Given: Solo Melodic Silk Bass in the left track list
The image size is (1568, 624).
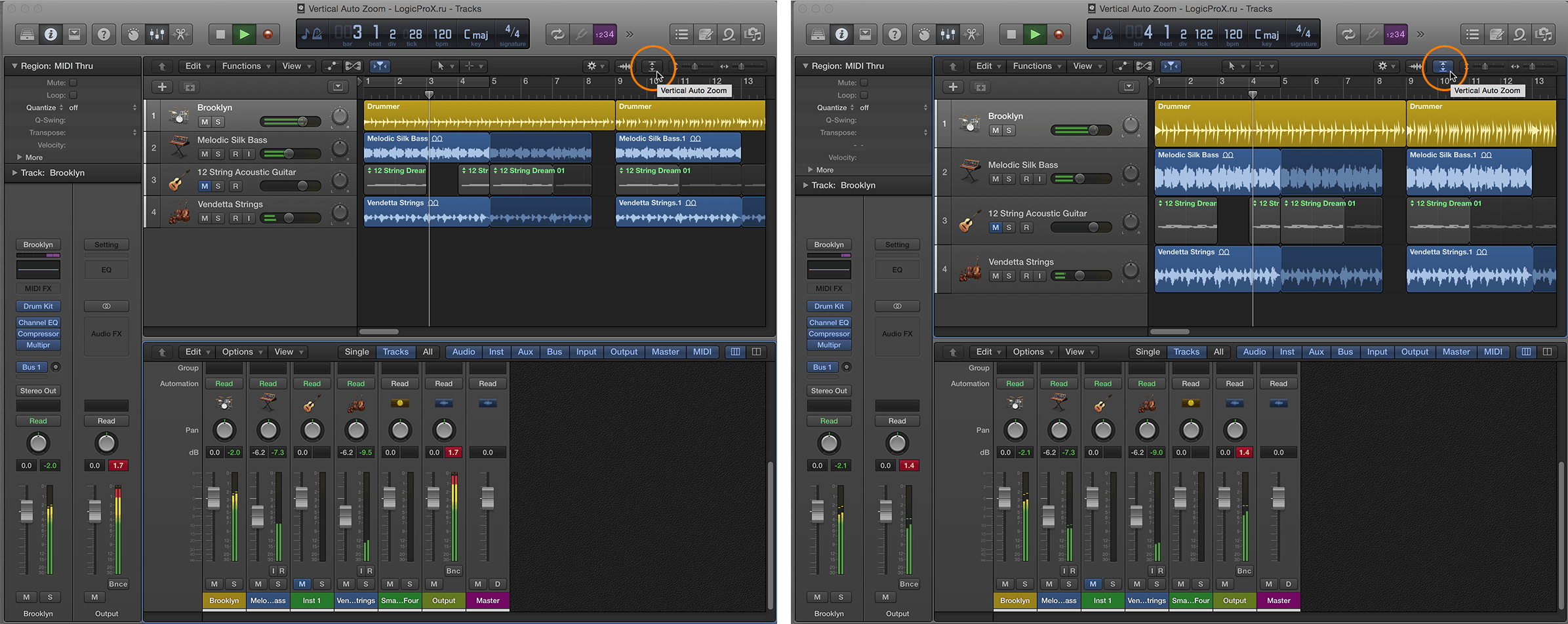Looking at the screenshot, I should point(218,154).
